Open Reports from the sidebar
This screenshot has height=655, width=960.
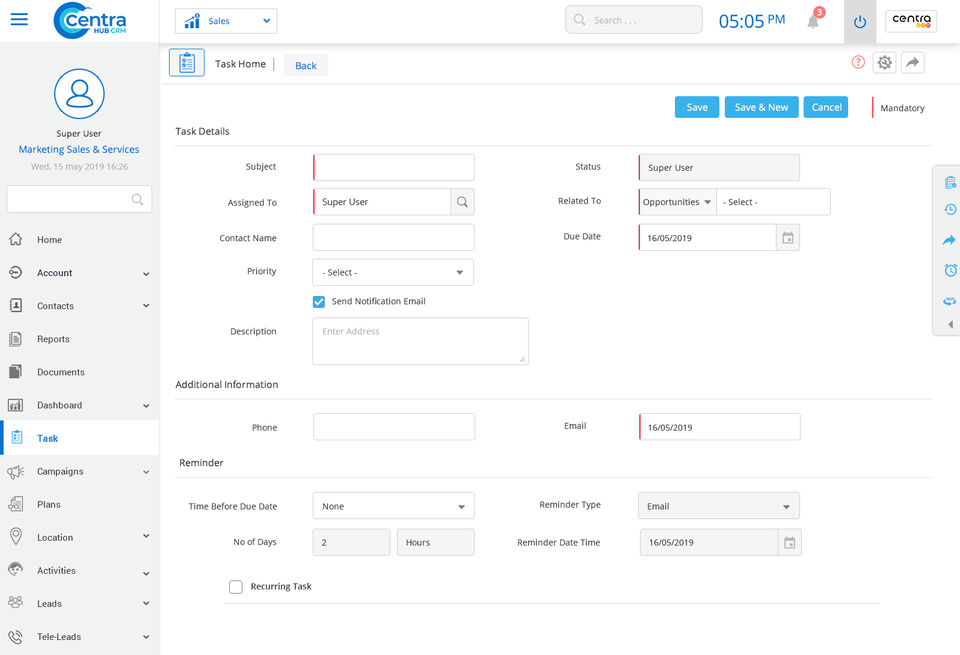coord(53,339)
